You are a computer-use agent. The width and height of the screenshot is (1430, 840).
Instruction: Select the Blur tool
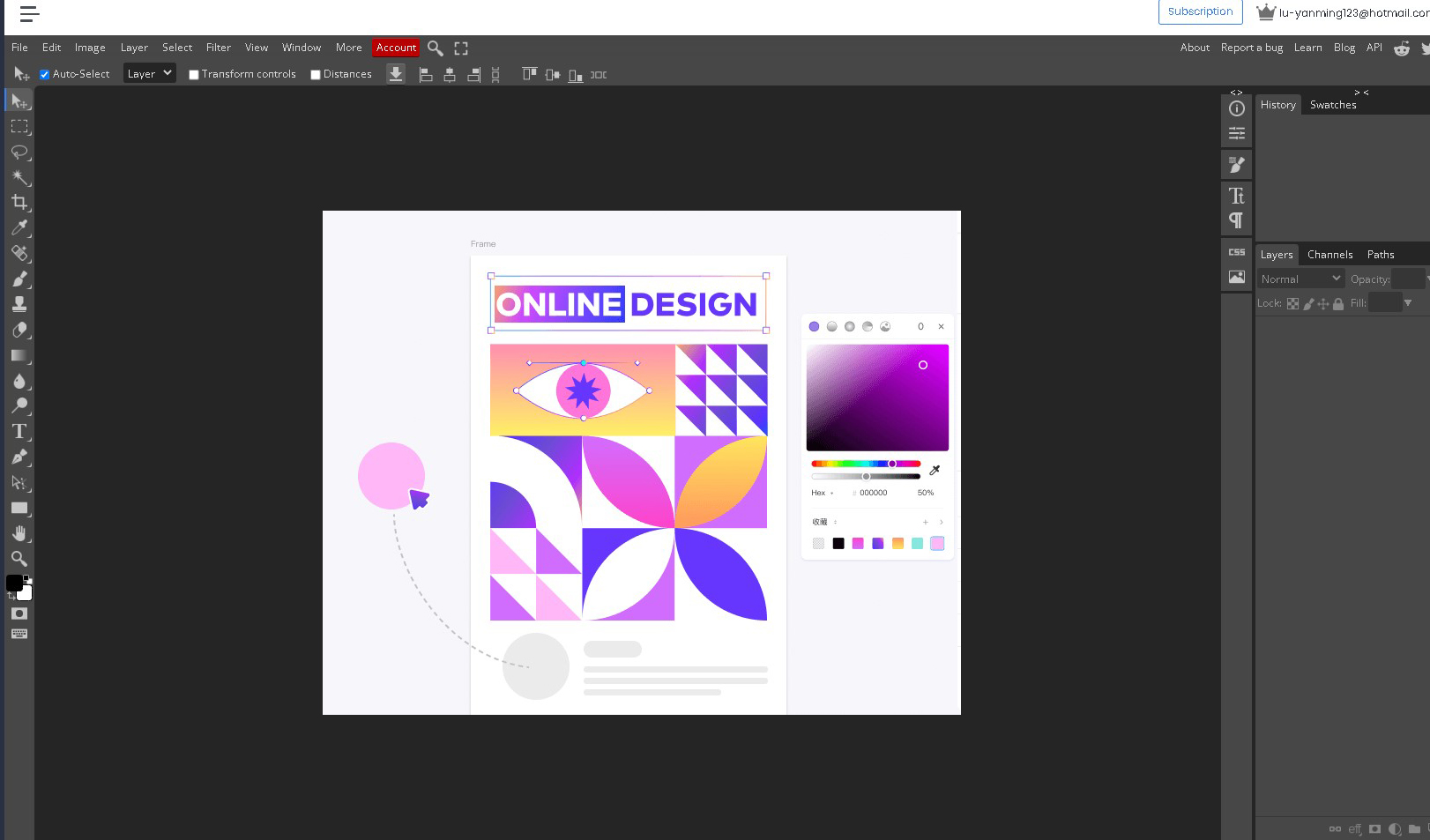pyautogui.click(x=19, y=381)
